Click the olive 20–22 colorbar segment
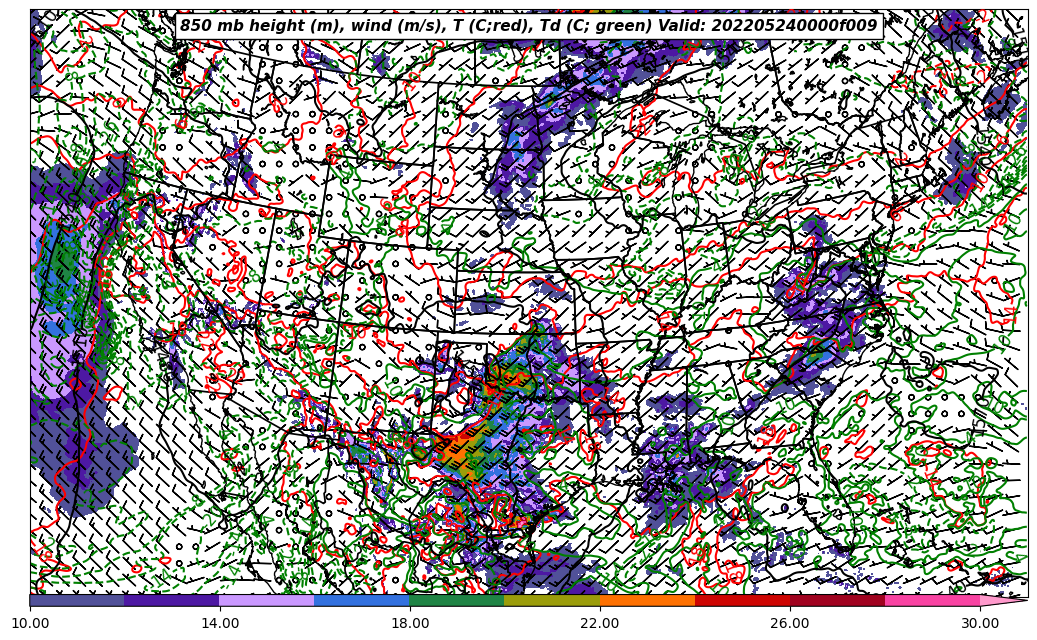1037x640 pixels. (x=552, y=600)
